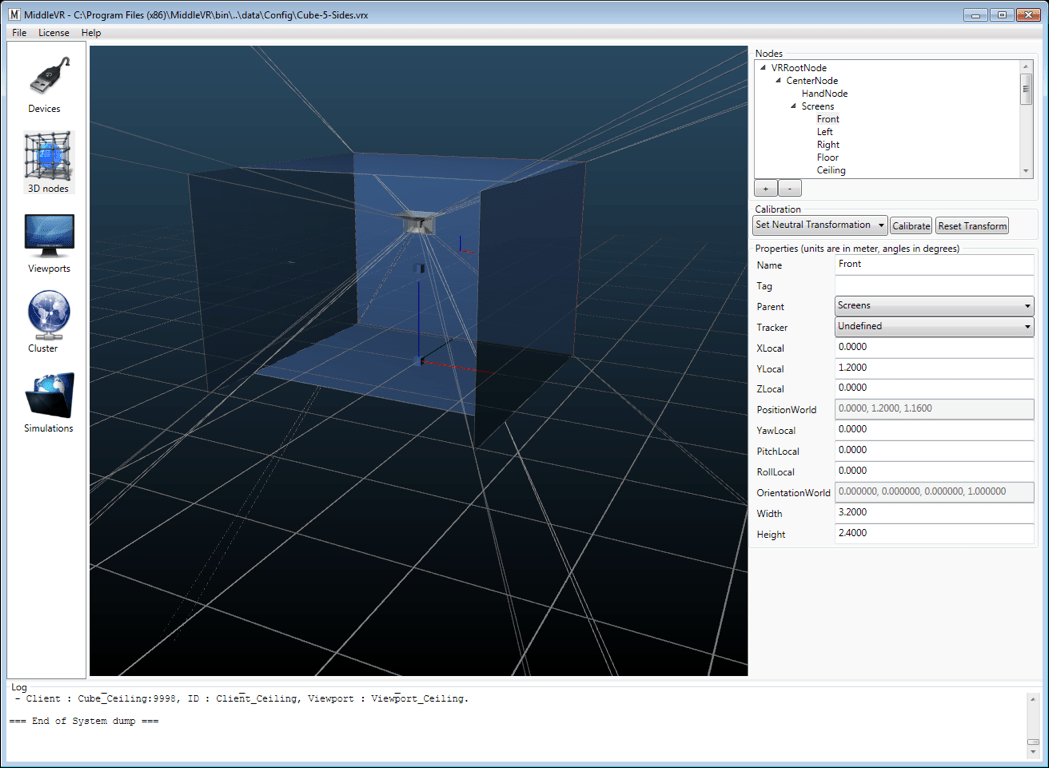Open the Viewports monitor icon
Screen dimensions: 1049x768
[x=49, y=235]
